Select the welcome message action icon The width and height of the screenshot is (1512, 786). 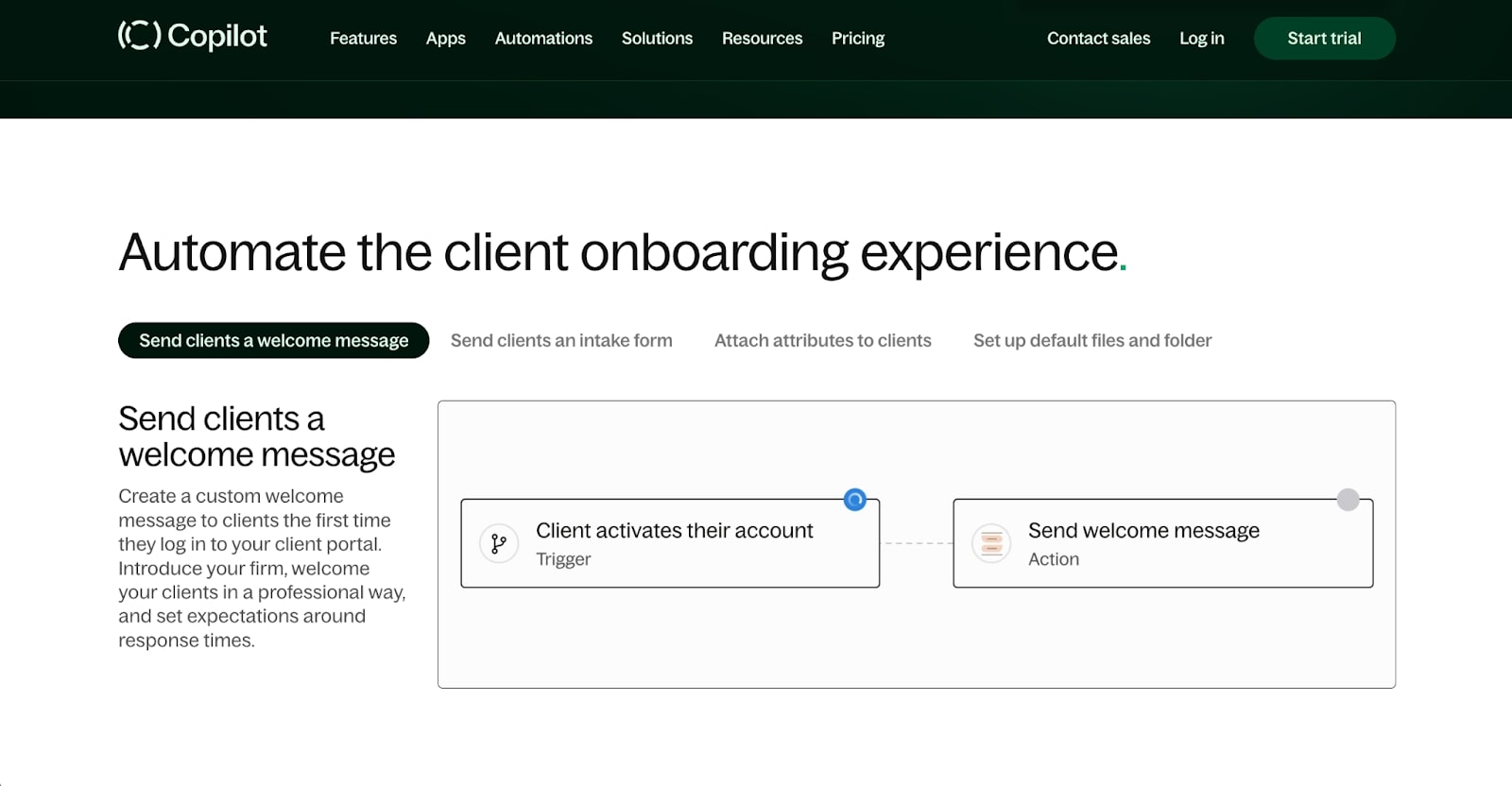tap(991, 543)
